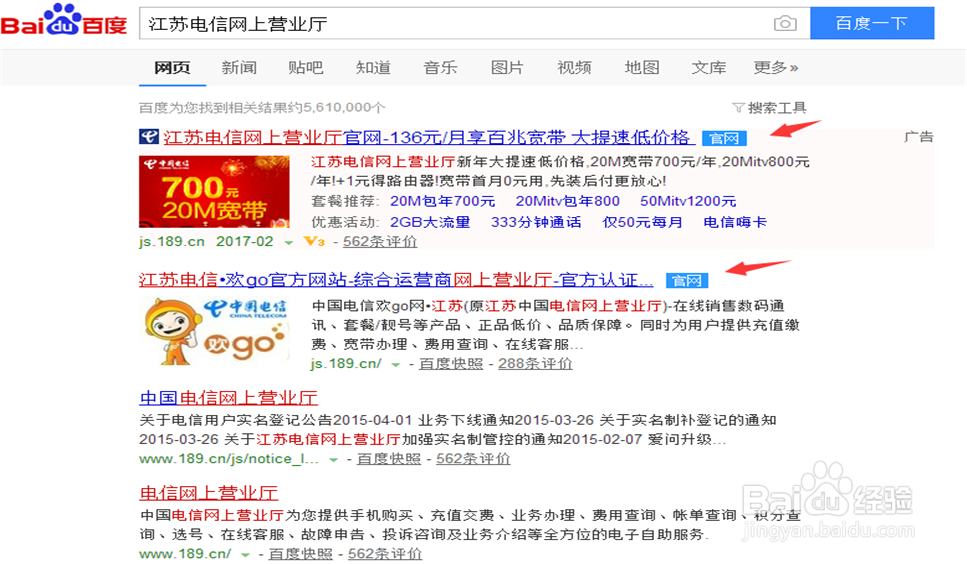The height and width of the screenshot is (564, 967).
Task: Select the 网页 tab
Action: 172,67
